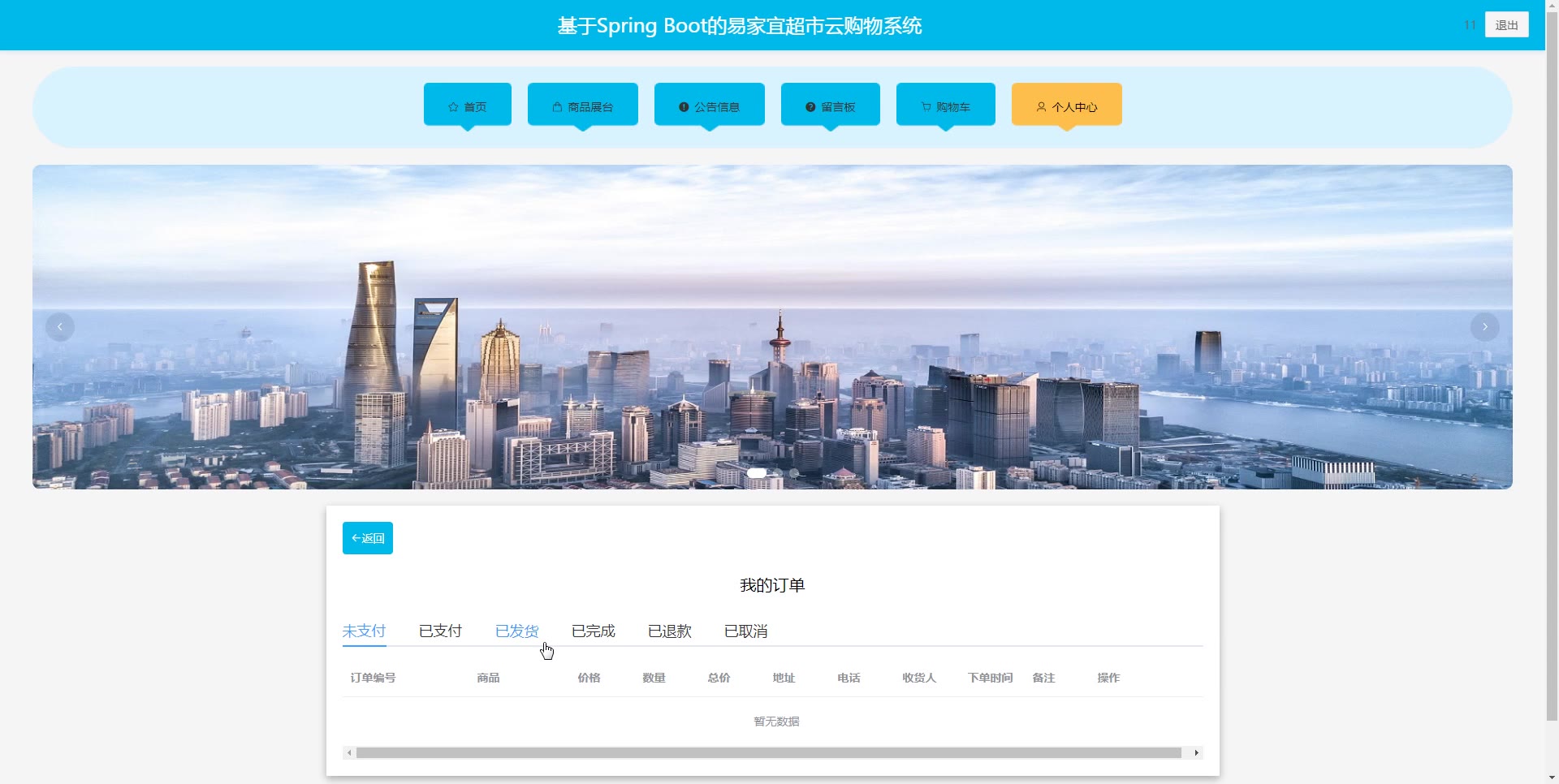View the 购物车 shopping cart

point(946,105)
